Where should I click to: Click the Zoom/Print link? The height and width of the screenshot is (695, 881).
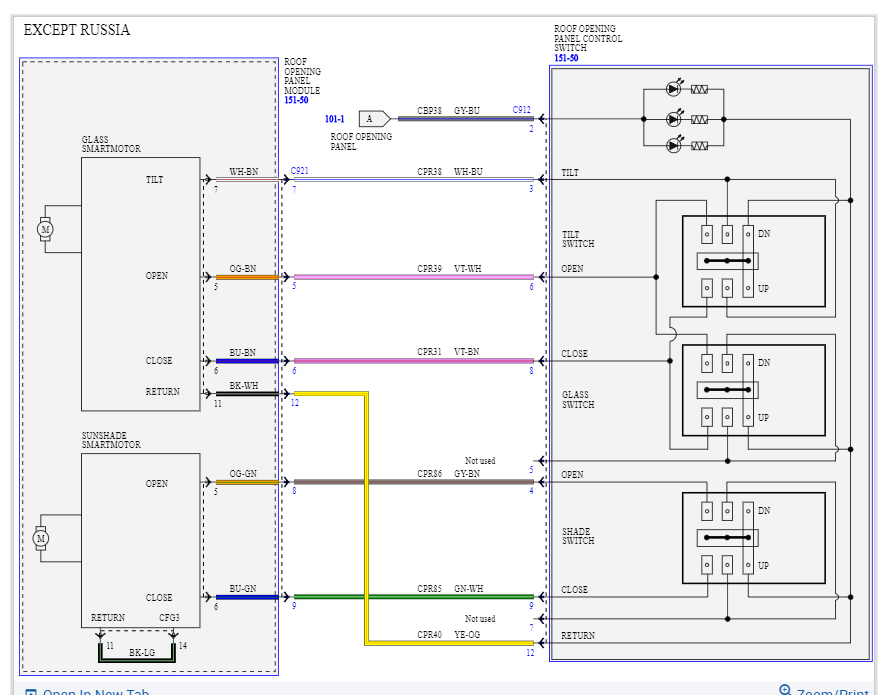[833, 692]
